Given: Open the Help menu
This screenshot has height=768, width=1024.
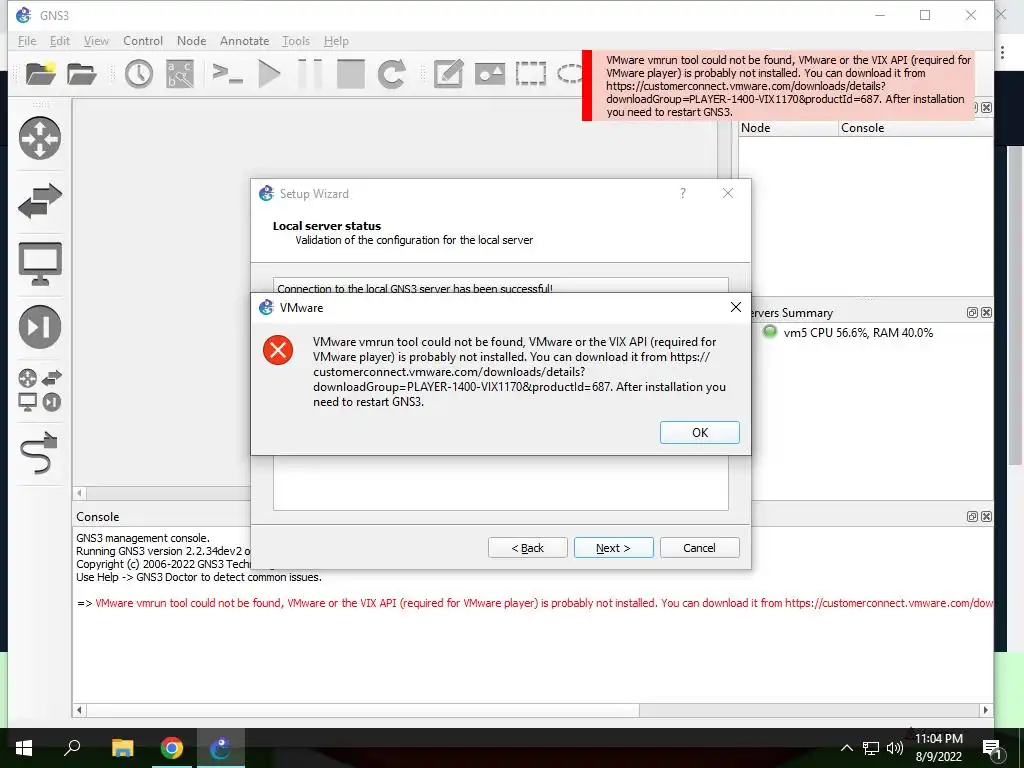Looking at the screenshot, I should tap(336, 40).
